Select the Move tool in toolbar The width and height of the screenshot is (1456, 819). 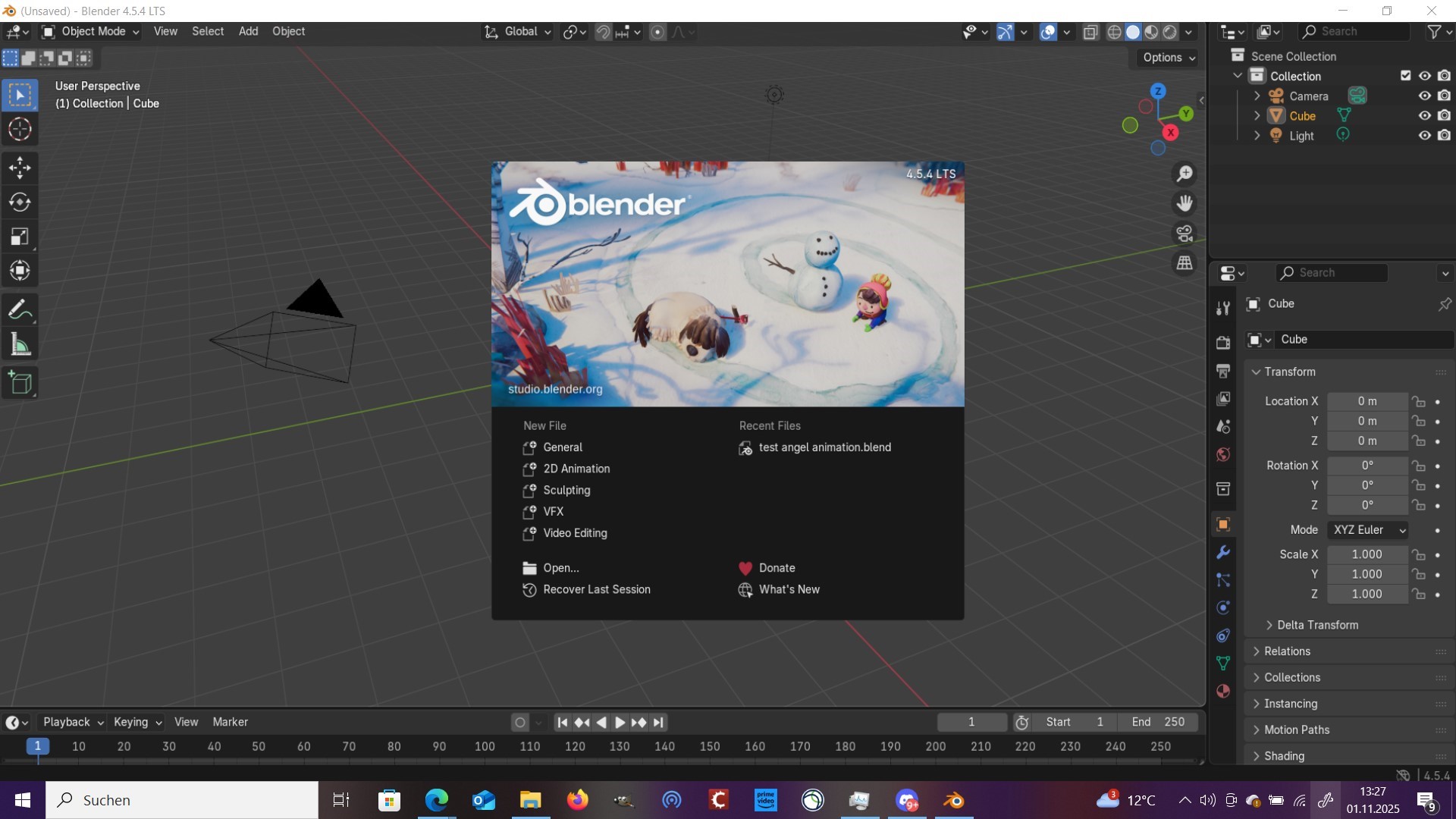tap(20, 168)
